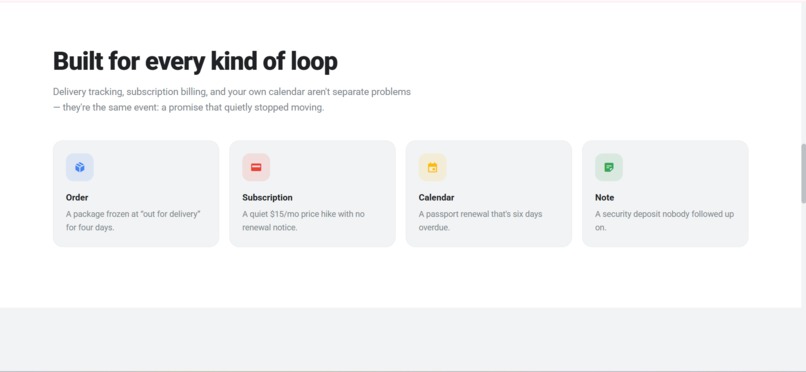Select the 'Calendar' card title
The image size is (806, 372).
[x=436, y=197]
